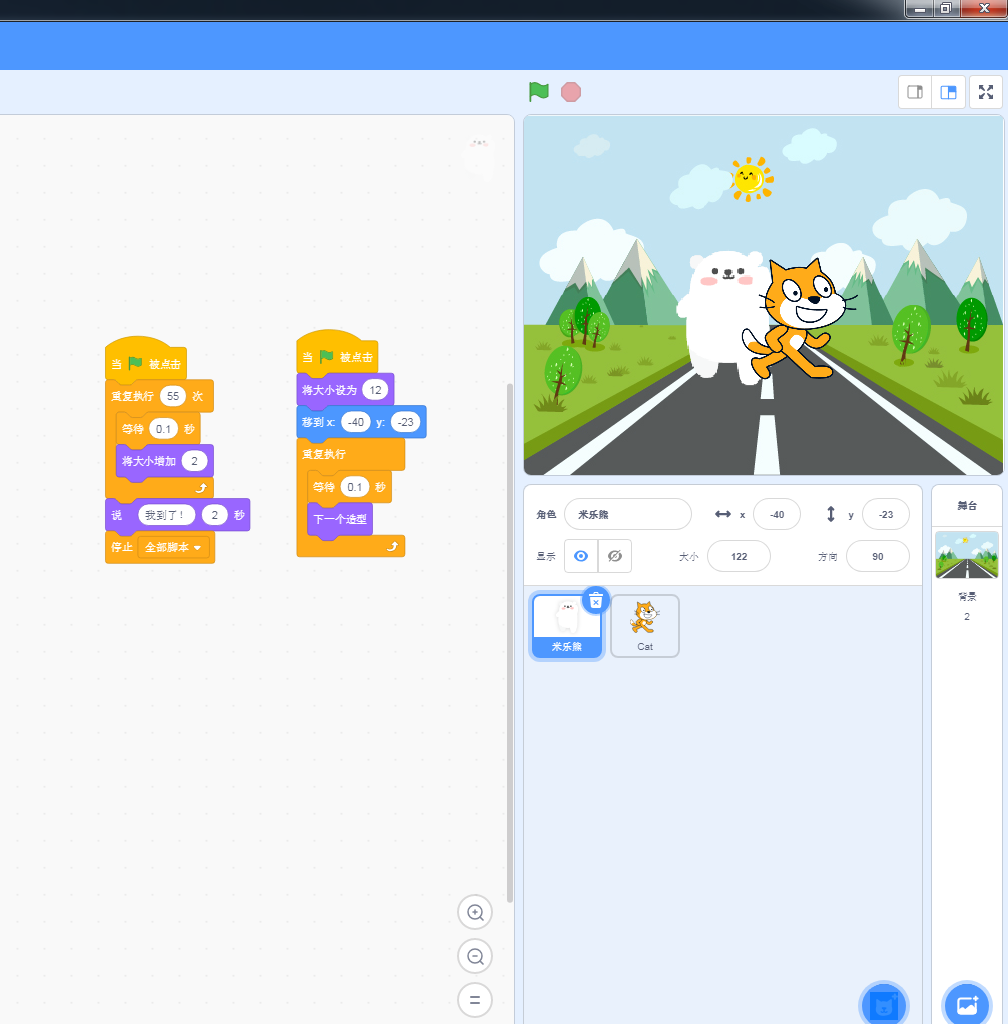This screenshot has width=1008, height=1024.
Task: Edit the say text 我到了！
Action: pos(166,515)
